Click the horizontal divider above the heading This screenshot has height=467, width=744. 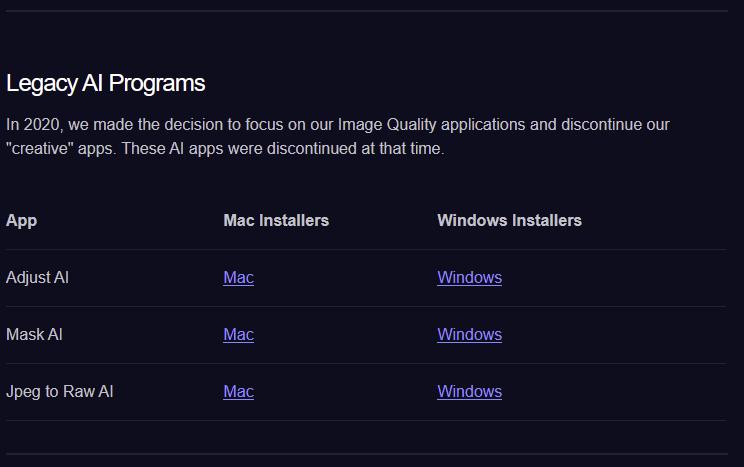pos(366,11)
